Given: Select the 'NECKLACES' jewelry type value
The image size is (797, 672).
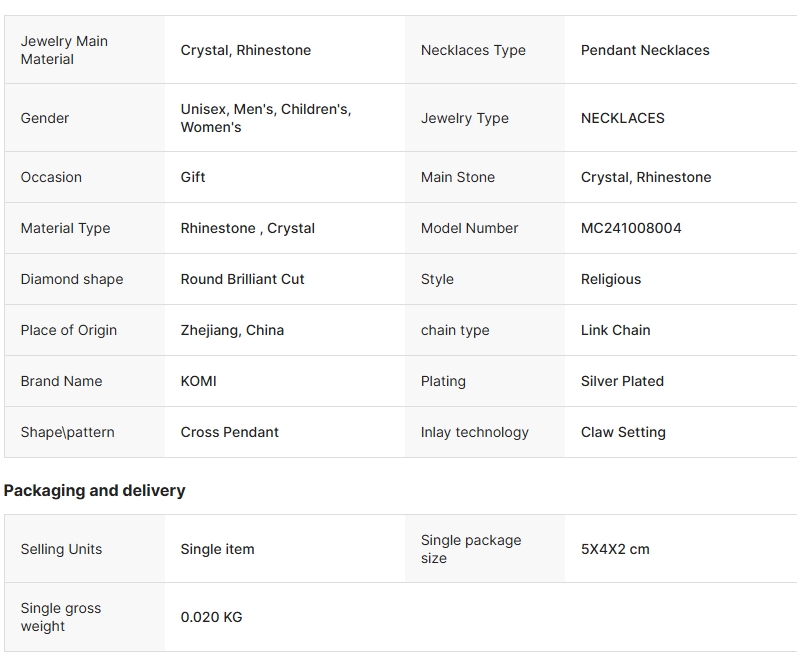Looking at the screenshot, I should (x=622, y=118).
